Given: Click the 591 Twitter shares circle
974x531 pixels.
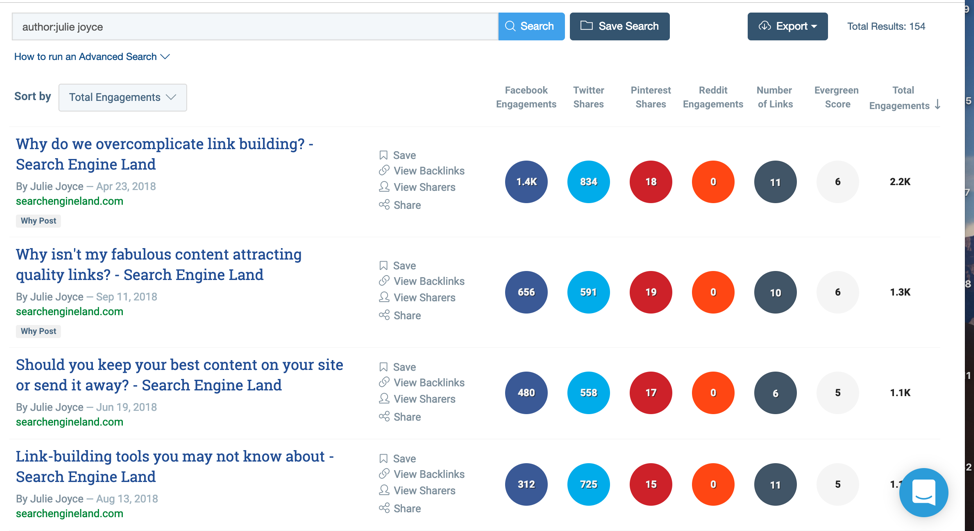Looking at the screenshot, I should point(588,292).
